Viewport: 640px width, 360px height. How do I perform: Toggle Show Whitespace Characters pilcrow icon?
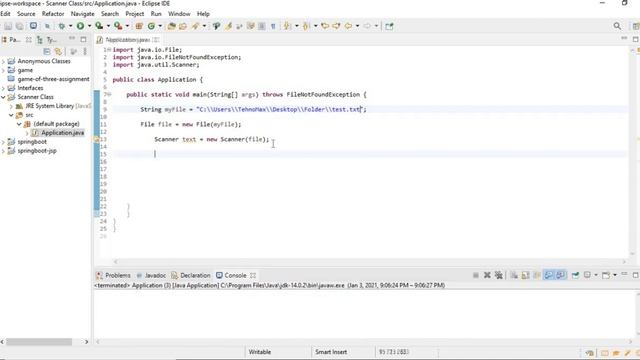pos(273,26)
